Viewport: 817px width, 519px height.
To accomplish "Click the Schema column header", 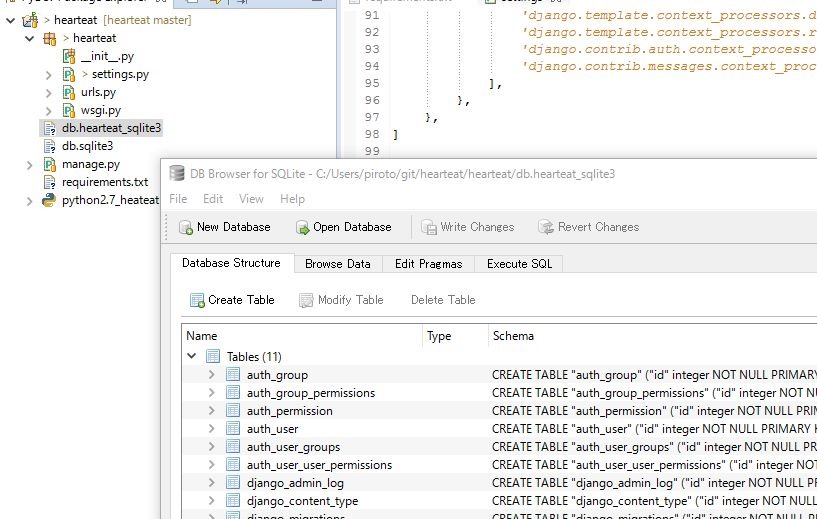I will pyautogui.click(x=513, y=336).
